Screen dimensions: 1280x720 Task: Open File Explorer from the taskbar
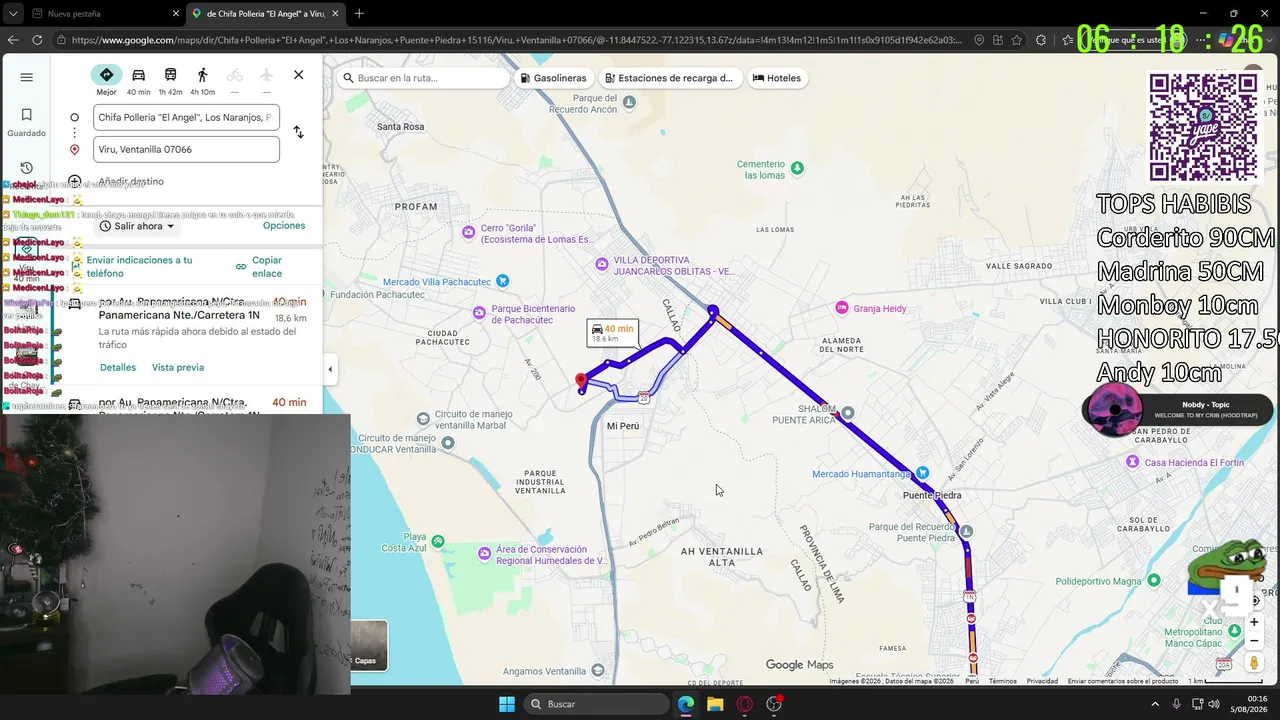(x=715, y=704)
